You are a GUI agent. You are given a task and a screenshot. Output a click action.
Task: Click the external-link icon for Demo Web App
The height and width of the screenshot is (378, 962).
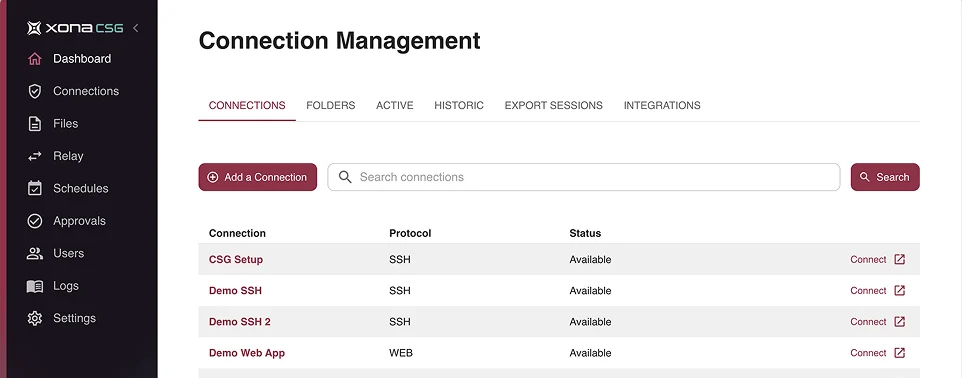(x=899, y=353)
